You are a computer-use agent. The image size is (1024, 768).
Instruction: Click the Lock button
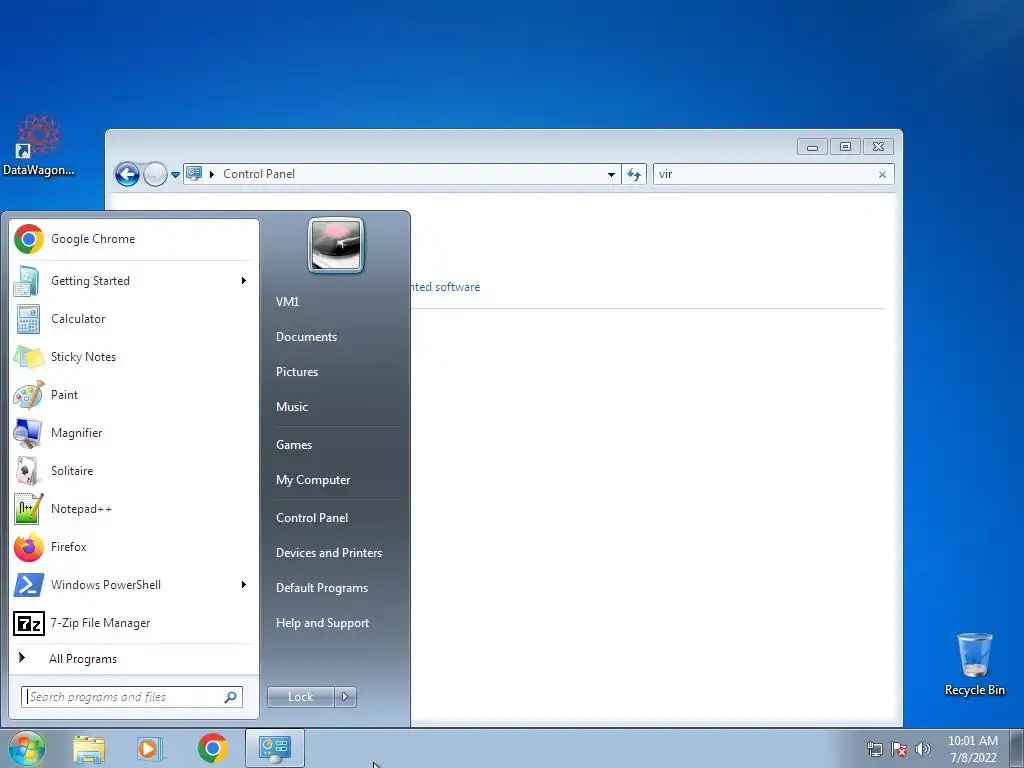pyautogui.click(x=300, y=697)
